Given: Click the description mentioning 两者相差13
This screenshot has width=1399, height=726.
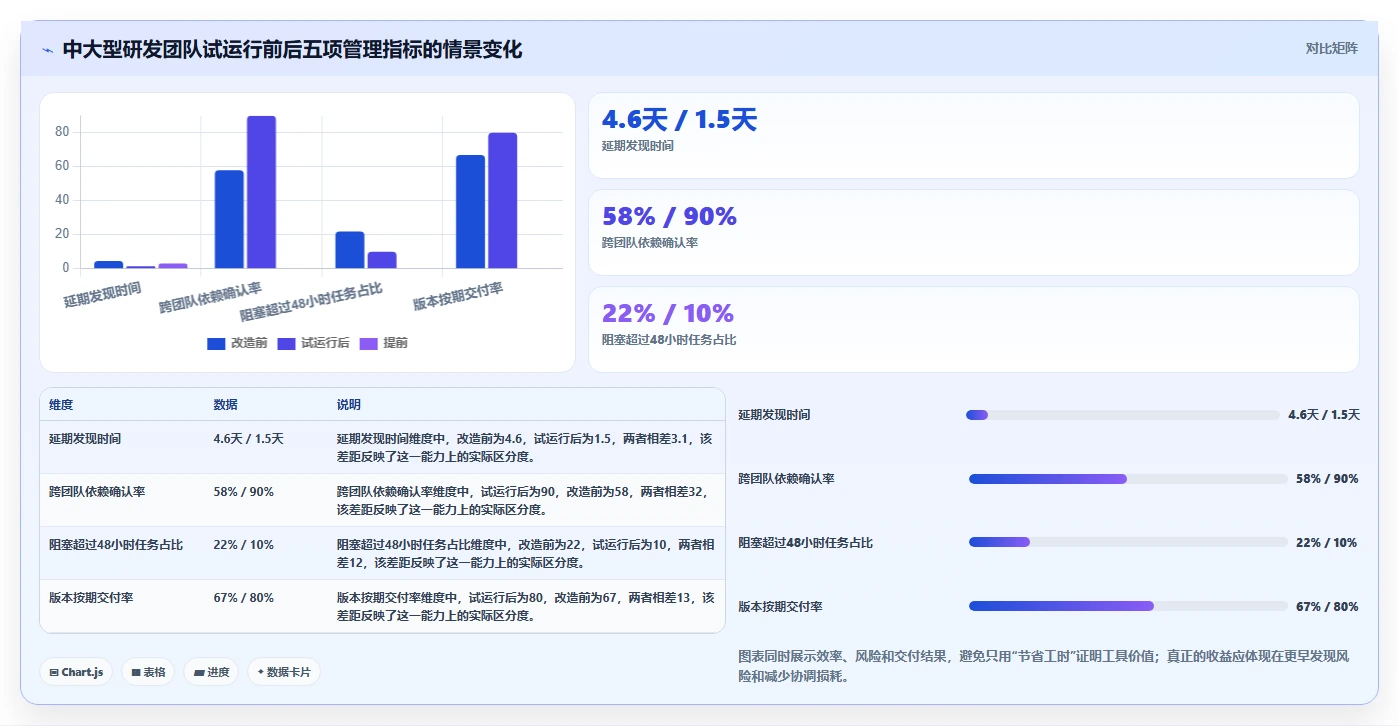Looking at the screenshot, I should 525,607.
